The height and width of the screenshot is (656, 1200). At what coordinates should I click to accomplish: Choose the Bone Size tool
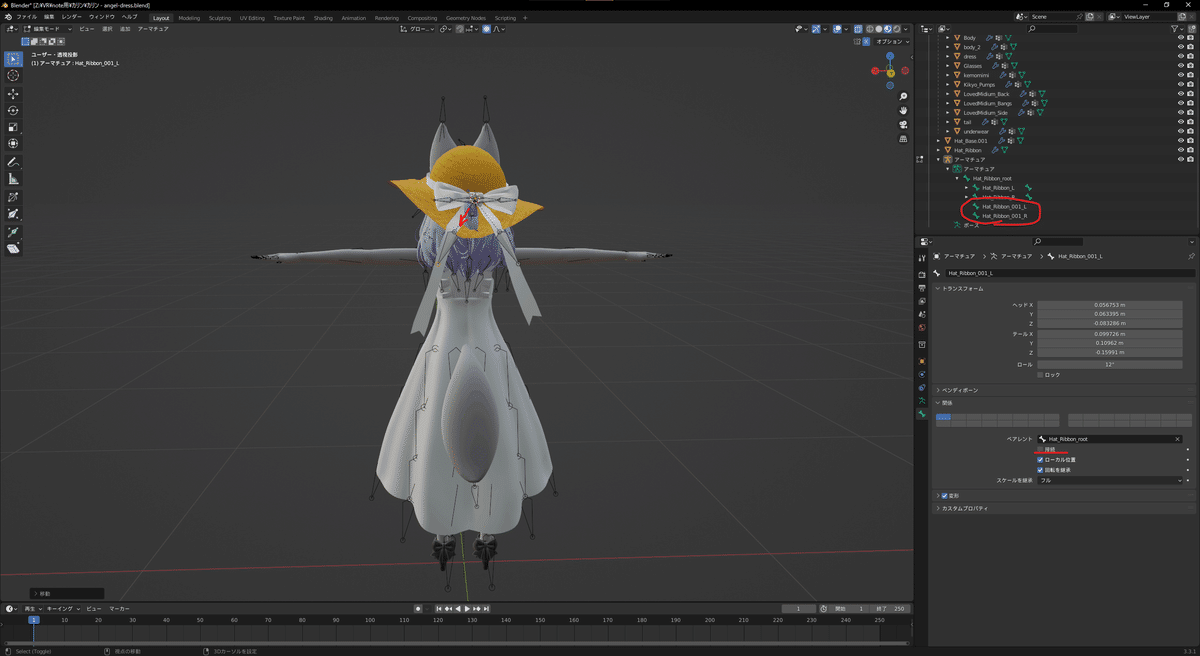pyautogui.click(x=13, y=214)
